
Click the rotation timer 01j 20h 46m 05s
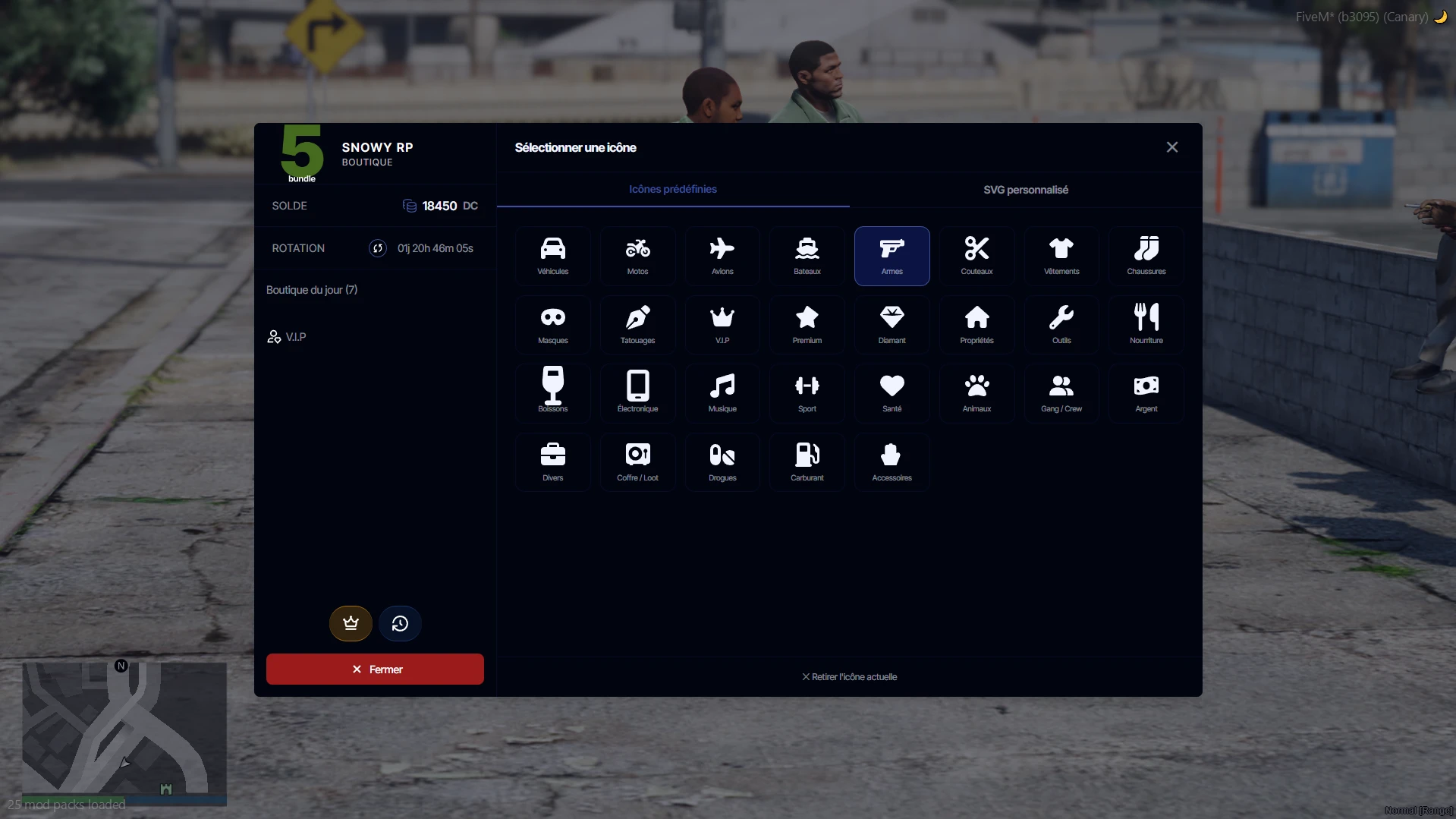tap(436, 248)
